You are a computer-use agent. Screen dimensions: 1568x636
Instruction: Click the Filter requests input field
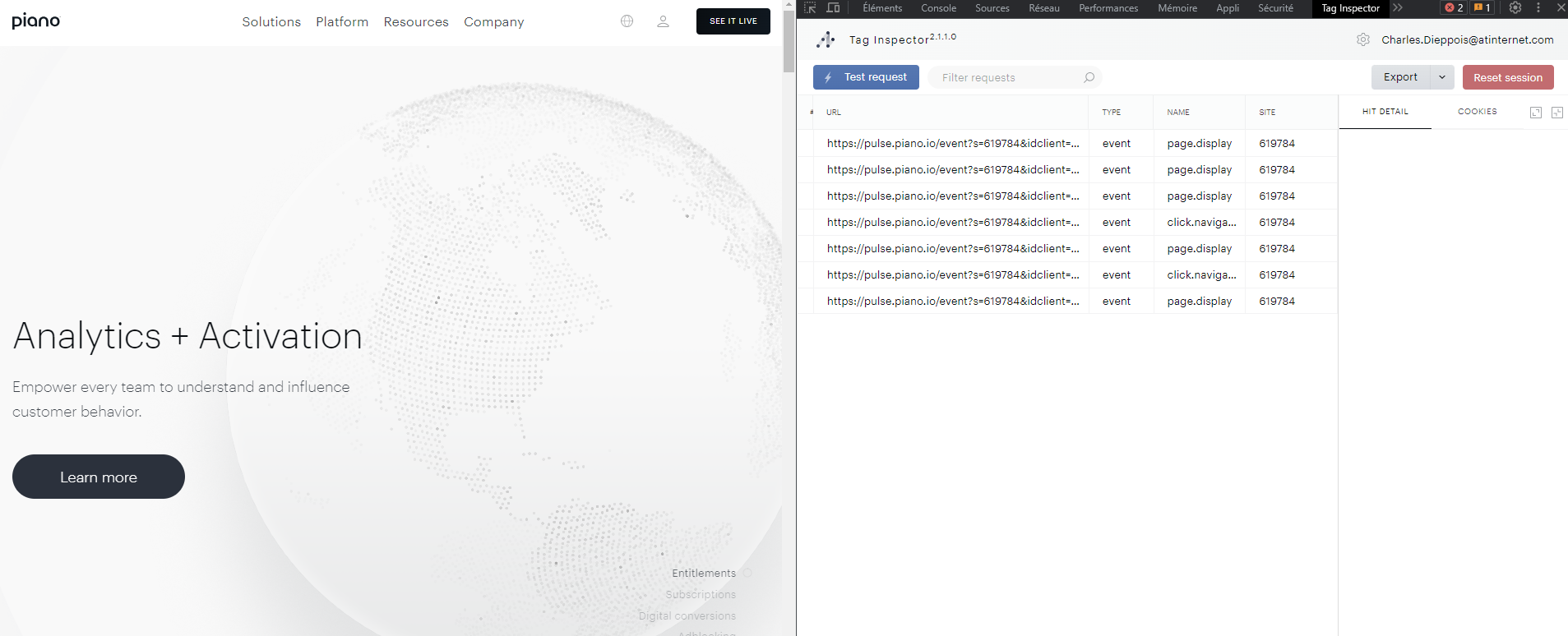[x=1007, y=77]
